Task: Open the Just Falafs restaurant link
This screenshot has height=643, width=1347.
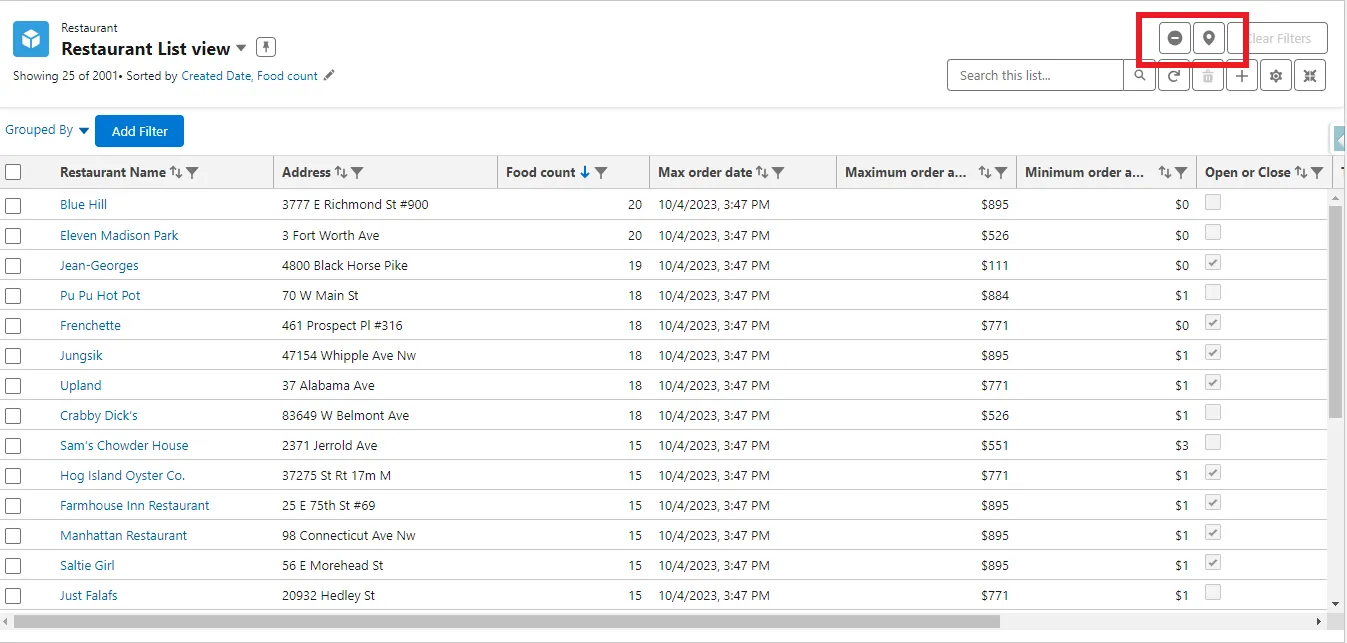Action: tap(89, 596)
